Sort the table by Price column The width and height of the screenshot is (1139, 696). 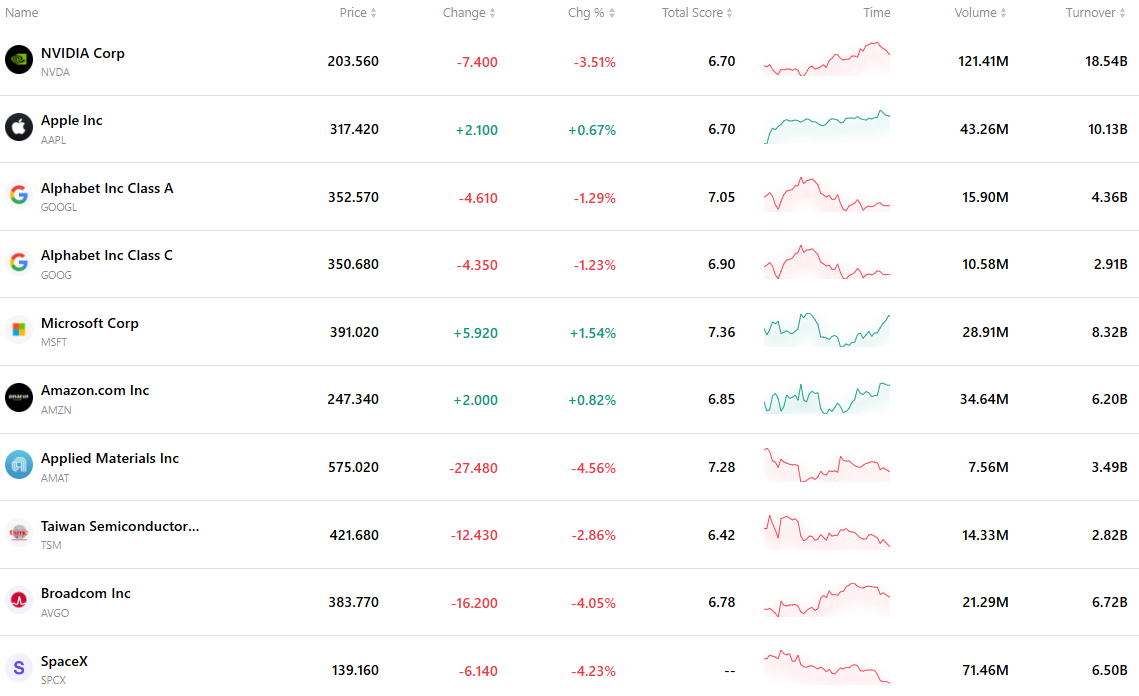click(x=357, y=12)
